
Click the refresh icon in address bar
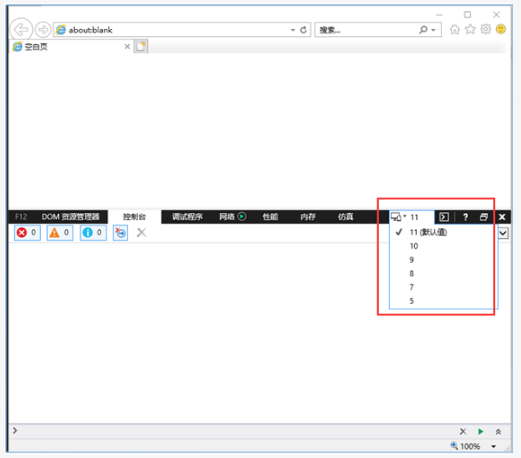pos(303,30)
